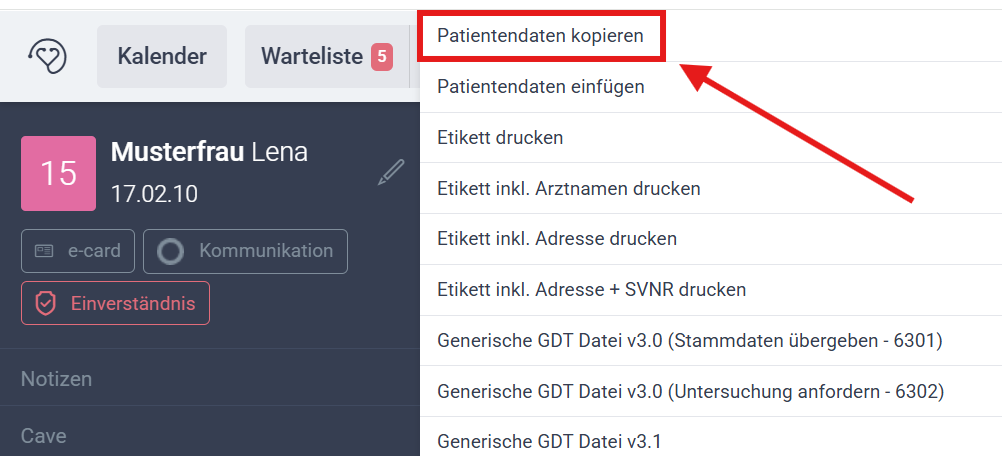
Task: Choose GDT Datei v3.0 Untersuchung anfordern 6302
Action: click(x=690, y=391)
